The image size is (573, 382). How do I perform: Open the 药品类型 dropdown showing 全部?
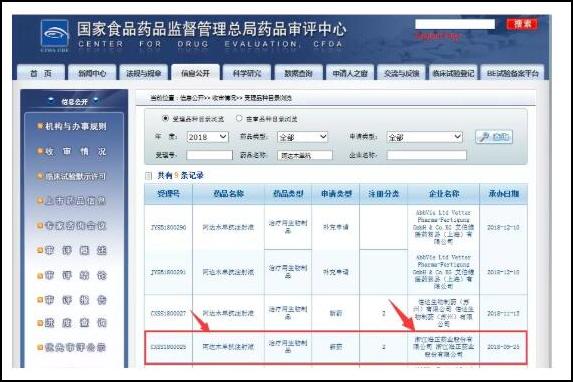(303, 137)
